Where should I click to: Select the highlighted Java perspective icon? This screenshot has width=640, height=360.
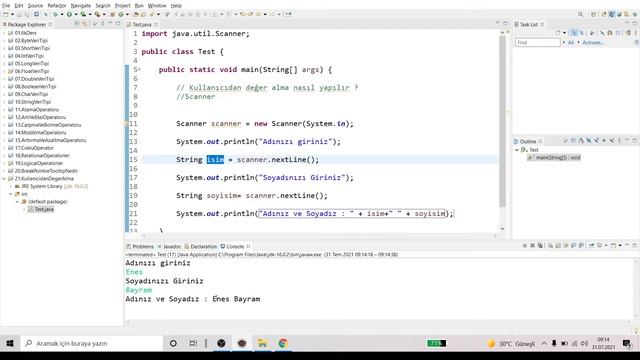pos(612,14)
